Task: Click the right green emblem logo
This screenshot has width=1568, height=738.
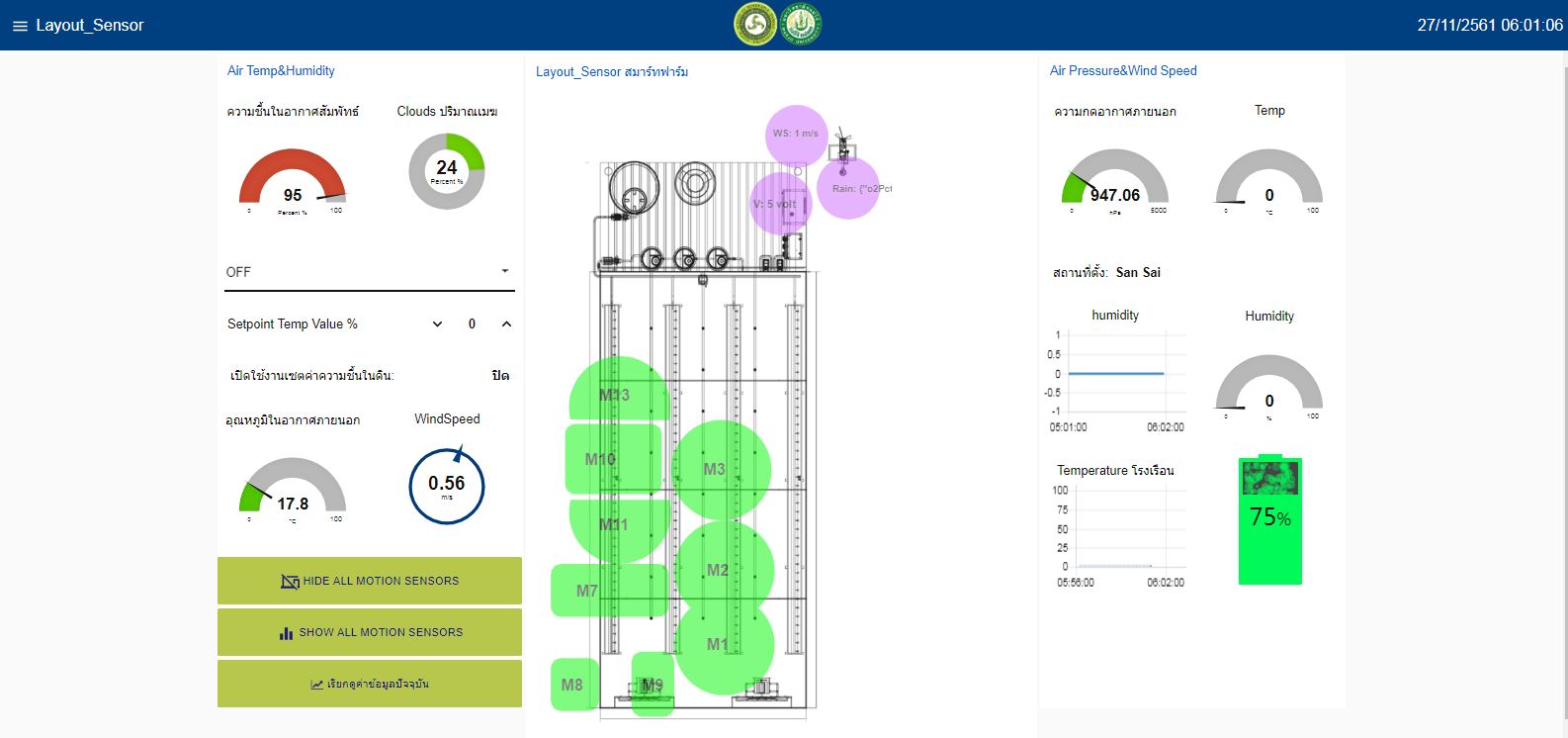Action: click(800, 25)
